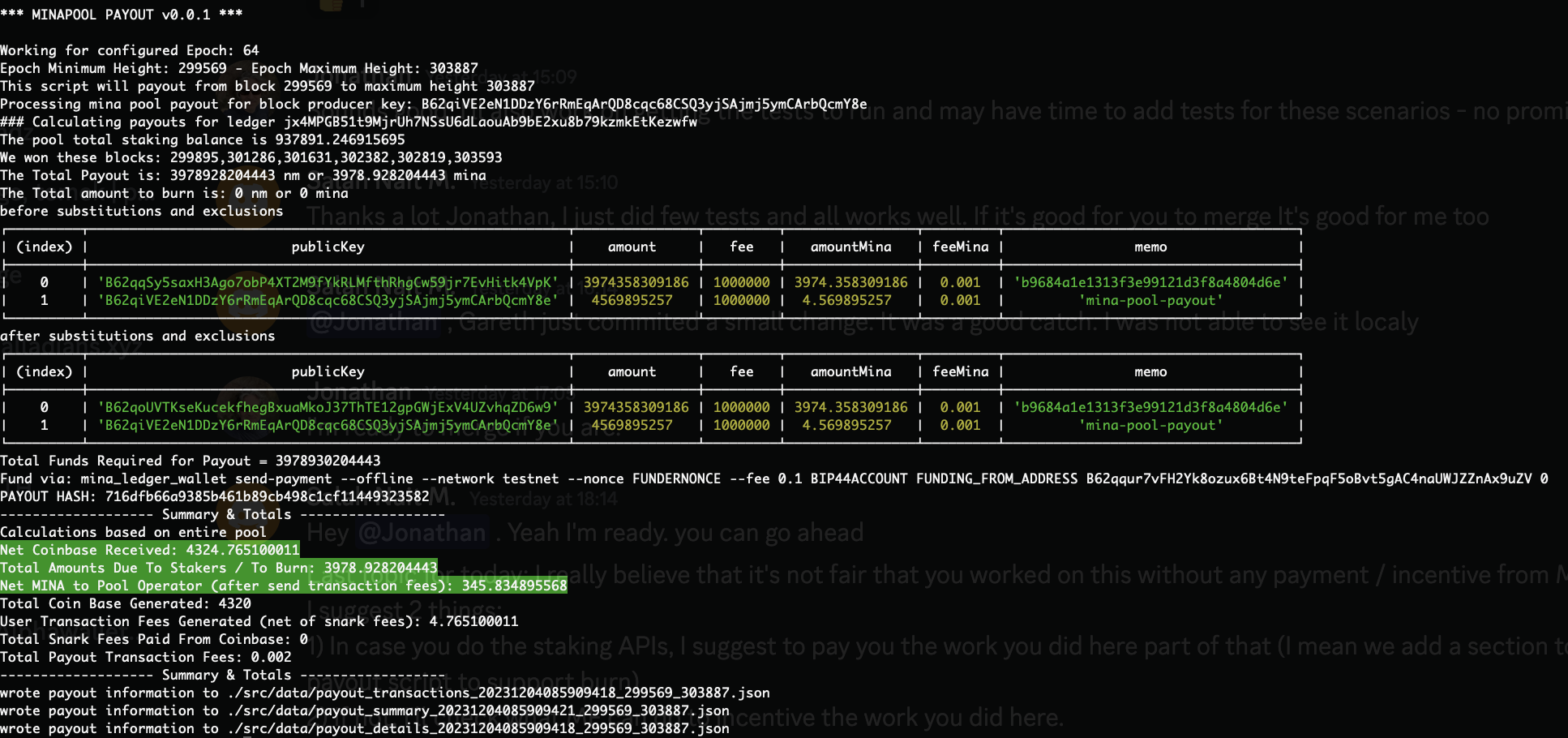Click 'The Total Payout is' line
The width and height of the screenshot is (1568, 738).
coord(243,175)
